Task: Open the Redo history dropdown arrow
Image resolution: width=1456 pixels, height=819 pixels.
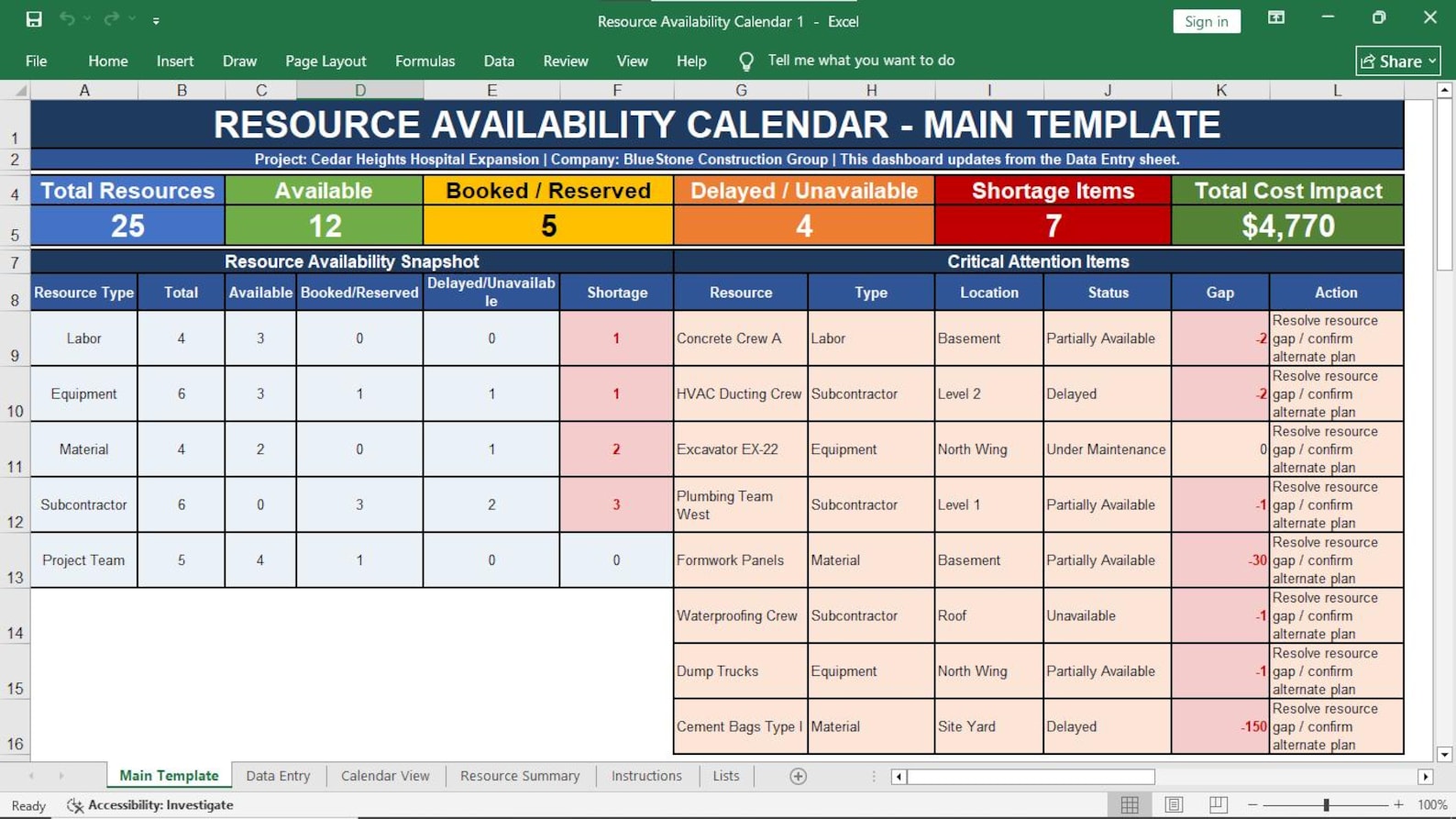Action: click(132, 19)
